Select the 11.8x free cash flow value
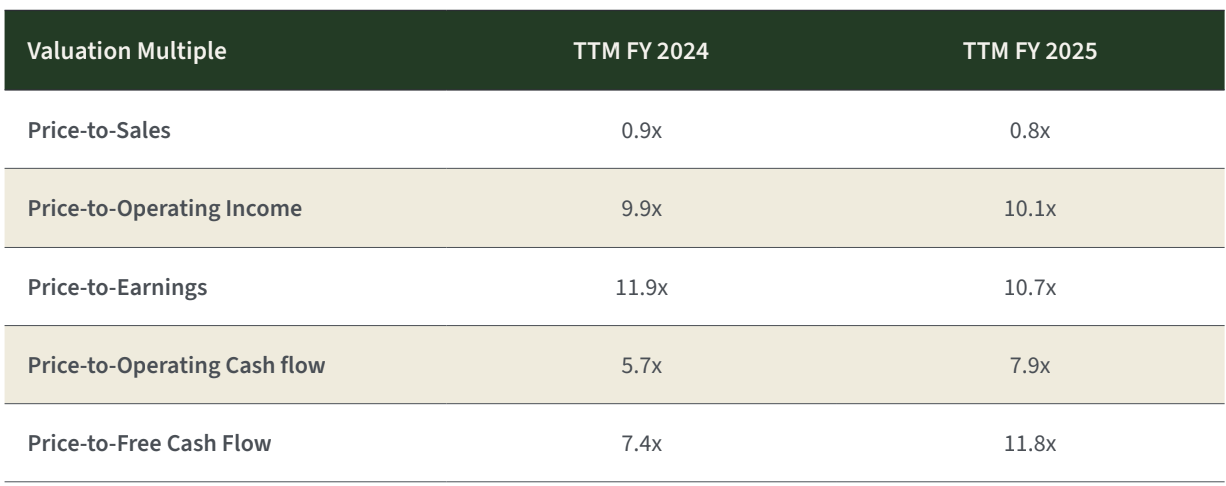1226x486 pixels. click(1029, 444)
